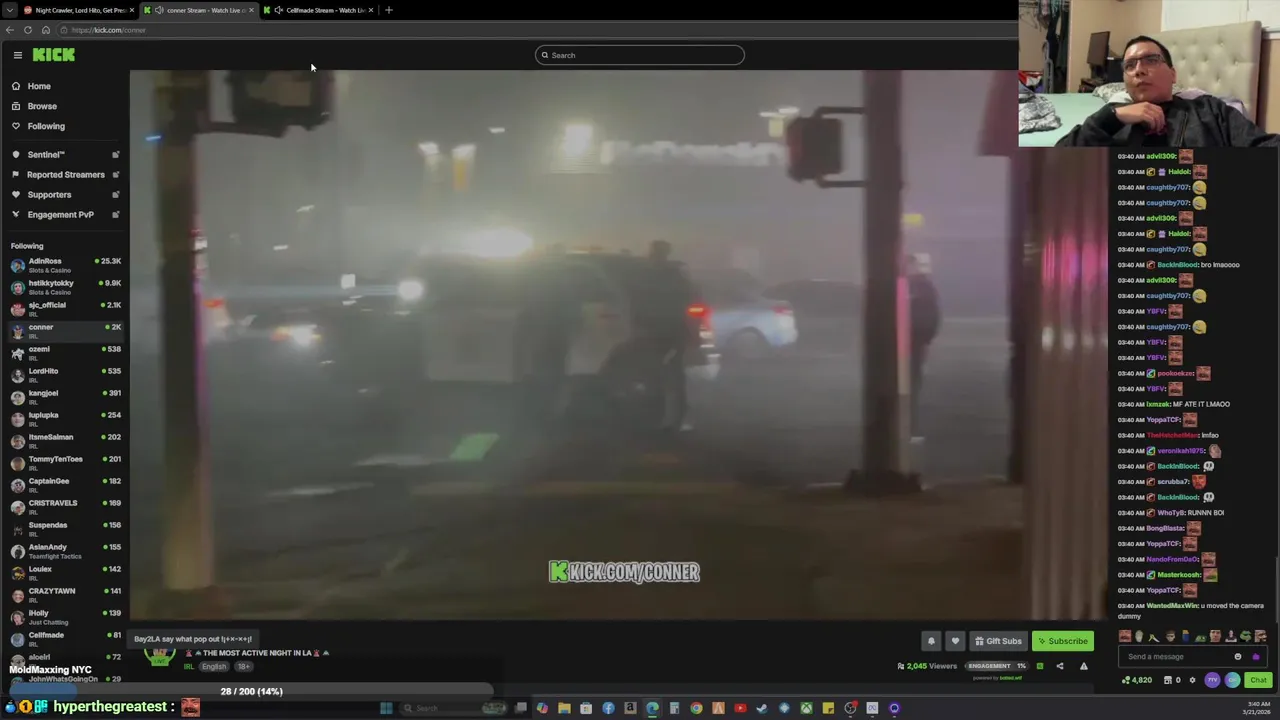Open a new browser tab

tap(389, 10)
